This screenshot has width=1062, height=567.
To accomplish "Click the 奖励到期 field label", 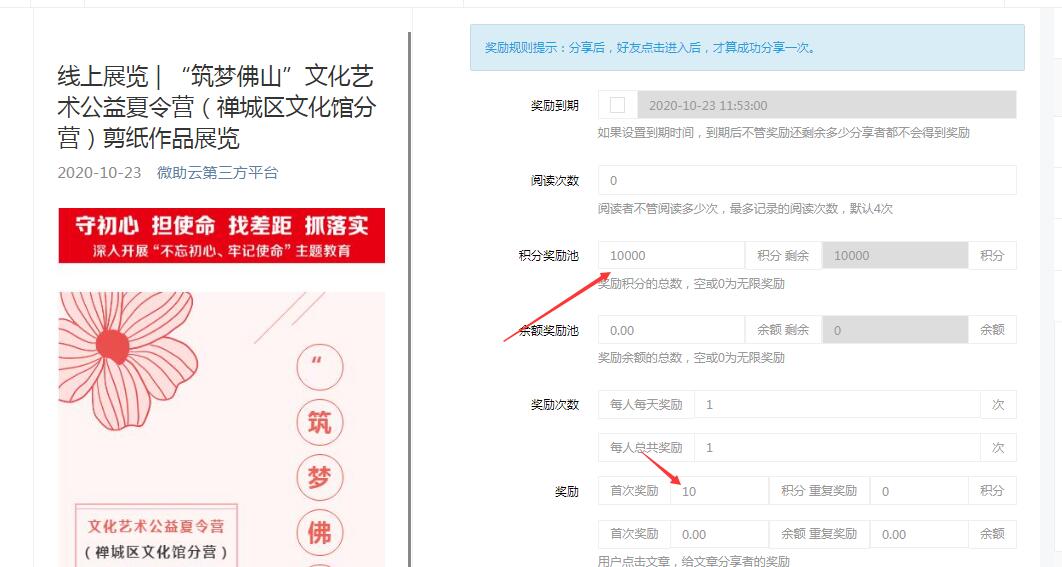I will [x=555, y=105].
